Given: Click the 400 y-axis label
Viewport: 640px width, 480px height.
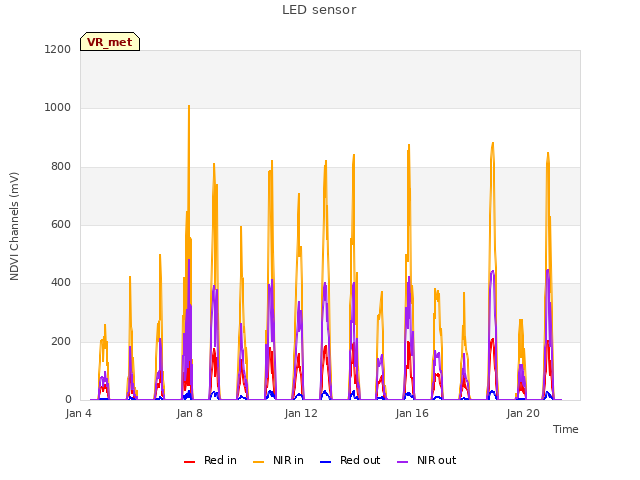Looking at the screenshot, I should [x=61, y=282].
